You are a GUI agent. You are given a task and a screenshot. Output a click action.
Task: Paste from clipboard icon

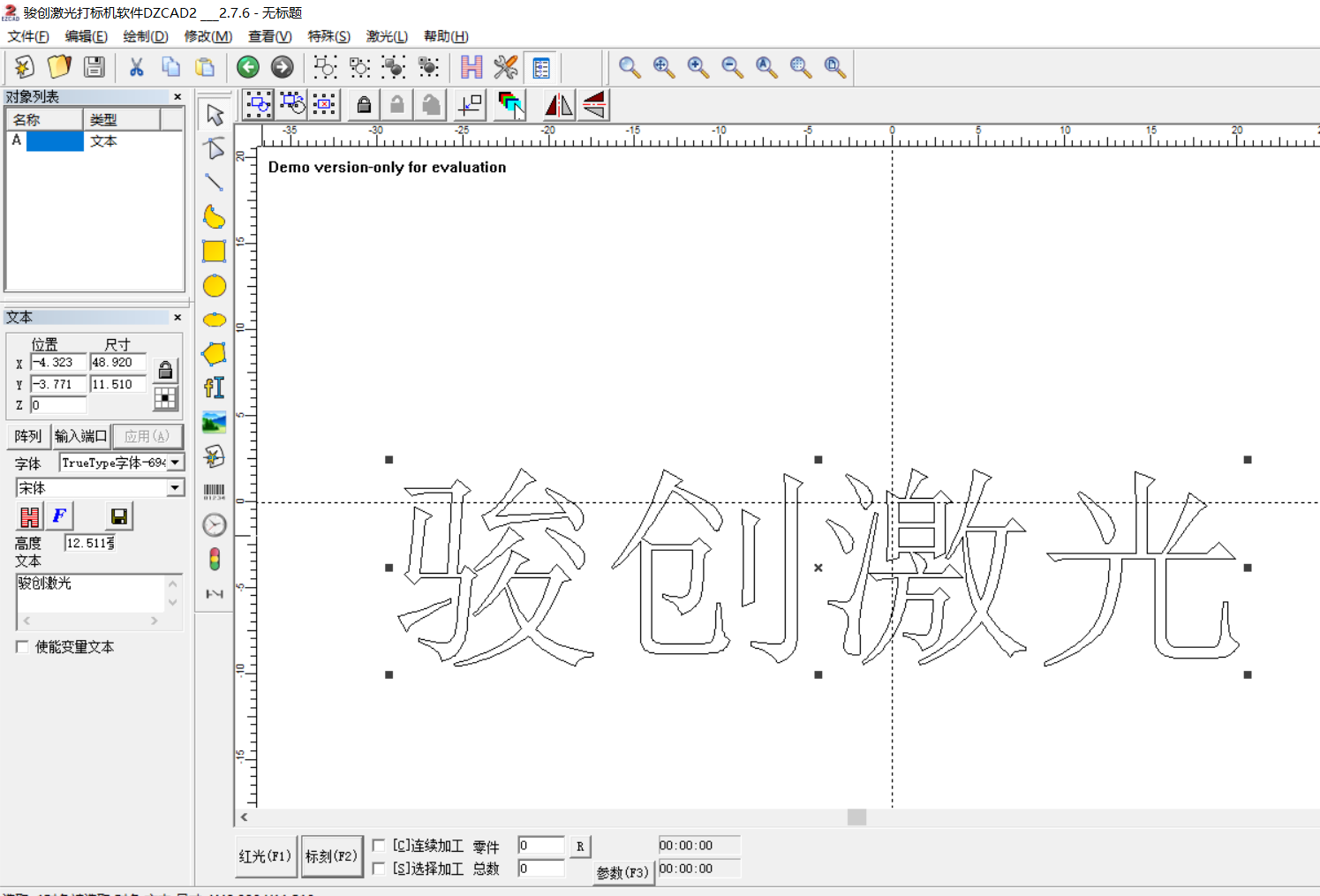point(205,67)
